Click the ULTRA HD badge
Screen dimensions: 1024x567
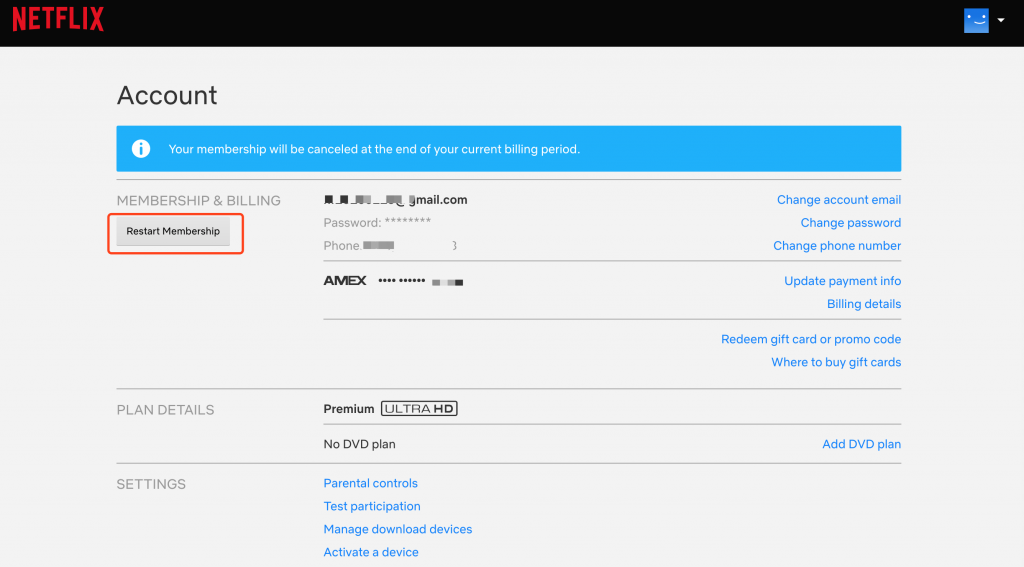[419, 409]
